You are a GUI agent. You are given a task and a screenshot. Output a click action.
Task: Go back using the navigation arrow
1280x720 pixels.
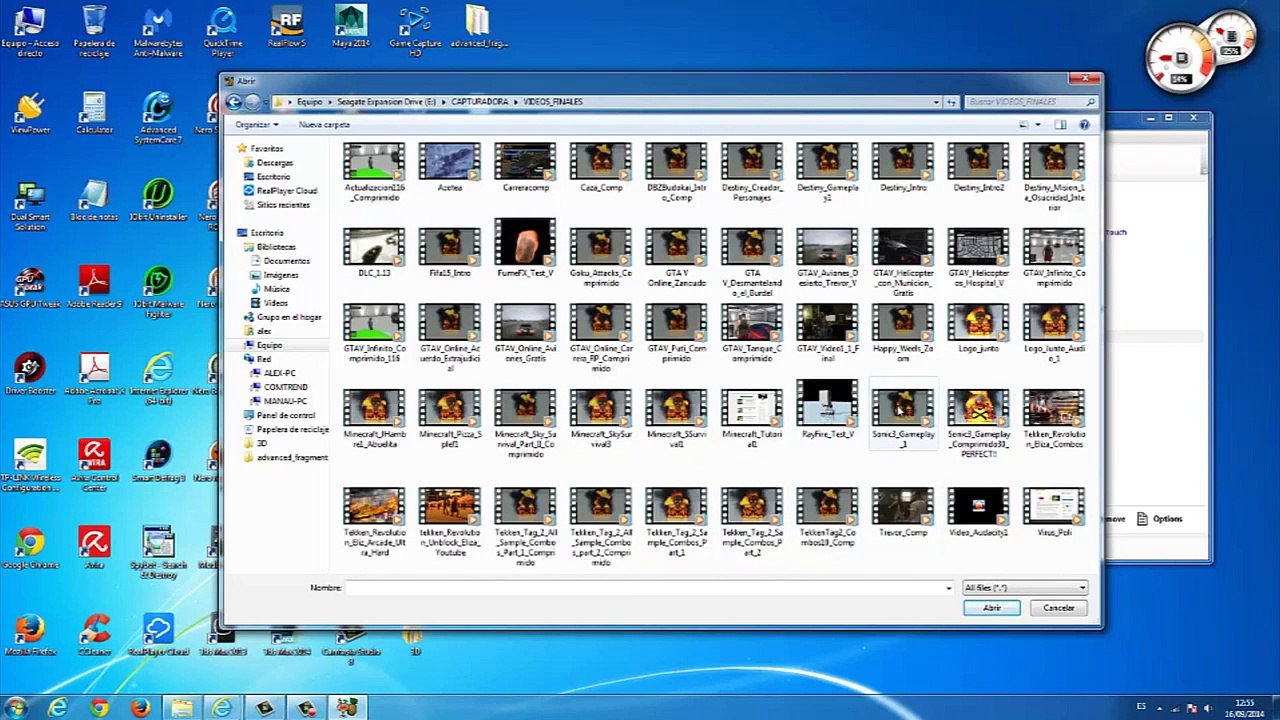click(234, 102)
